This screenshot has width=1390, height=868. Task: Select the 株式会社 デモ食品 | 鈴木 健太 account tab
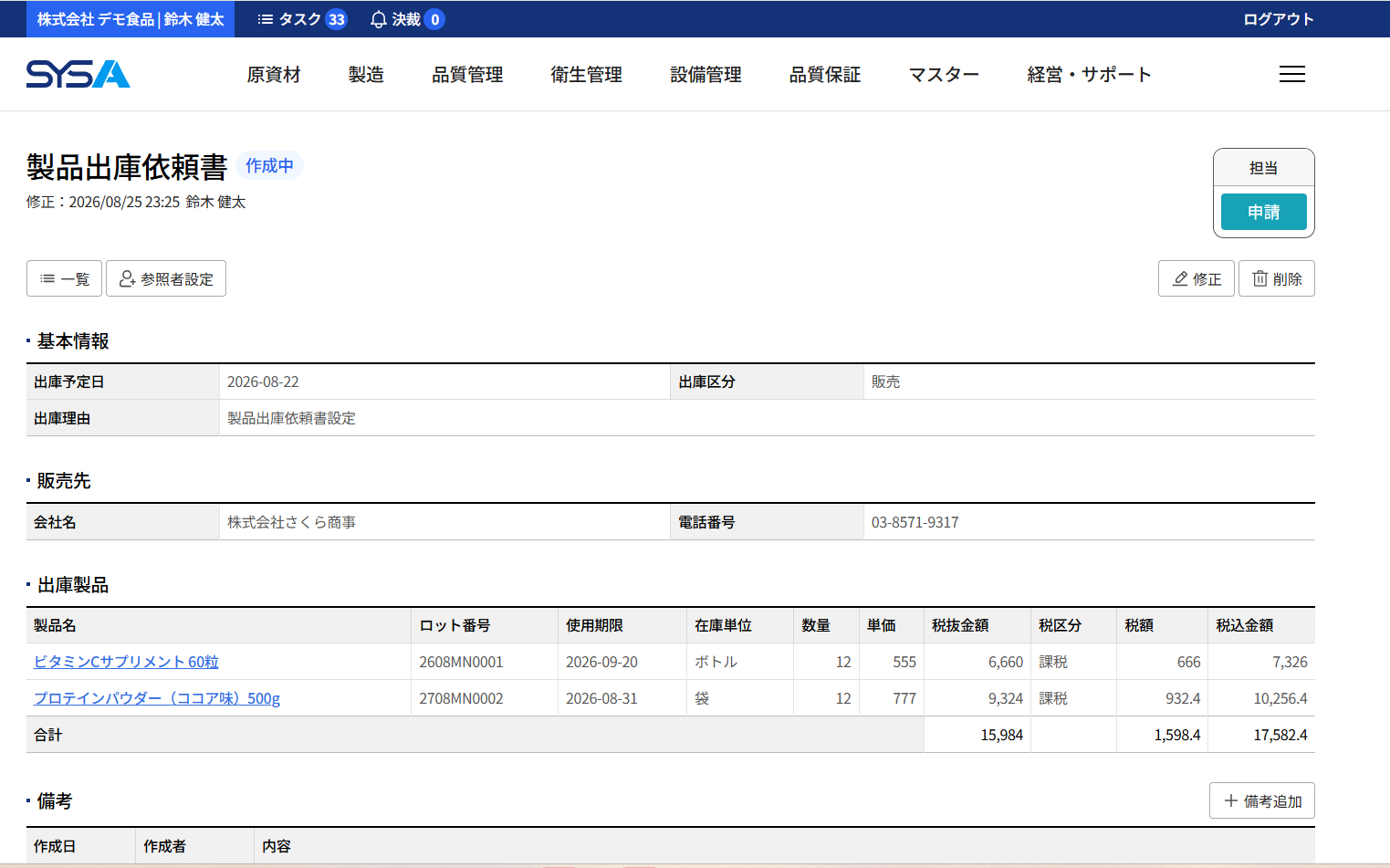(131, 19)
